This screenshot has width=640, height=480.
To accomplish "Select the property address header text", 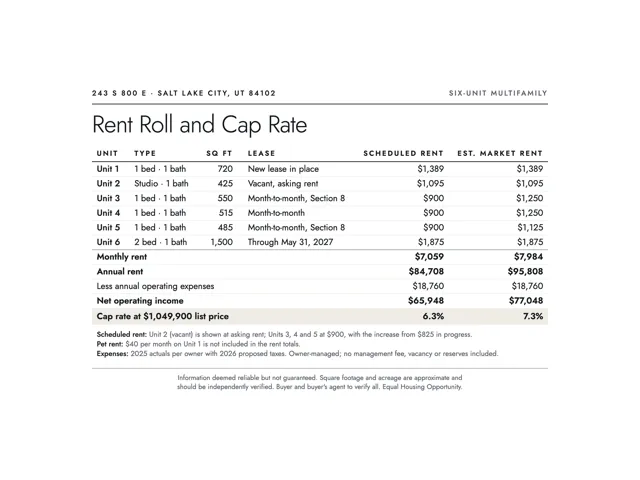I will 184,93.
